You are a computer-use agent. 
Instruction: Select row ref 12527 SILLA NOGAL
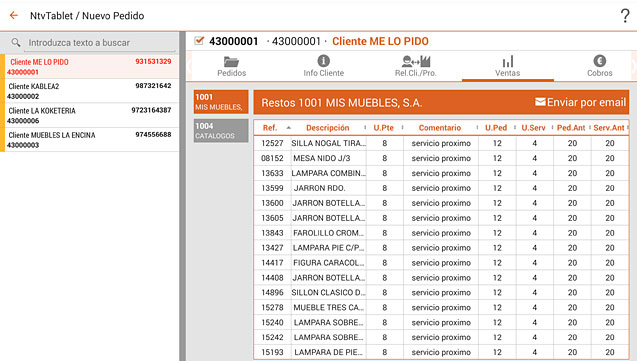tap(441, 143)
